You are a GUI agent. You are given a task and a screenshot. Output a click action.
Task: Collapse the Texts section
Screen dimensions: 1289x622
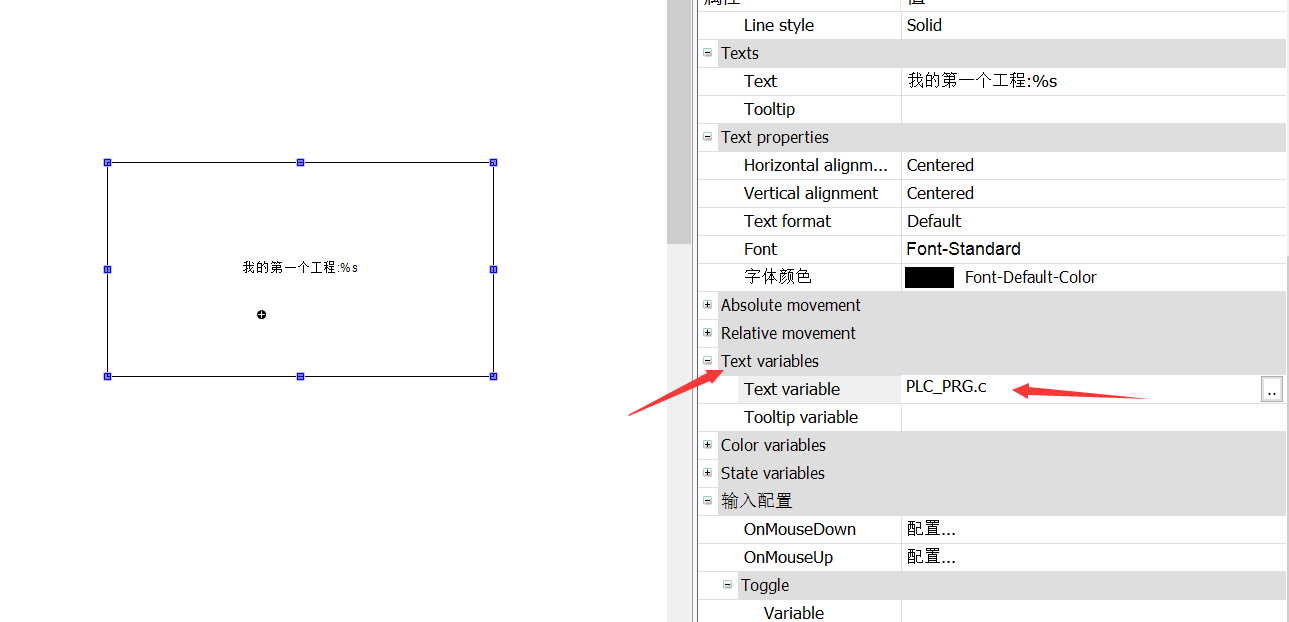pyautogui.click(x=708, y=53)
